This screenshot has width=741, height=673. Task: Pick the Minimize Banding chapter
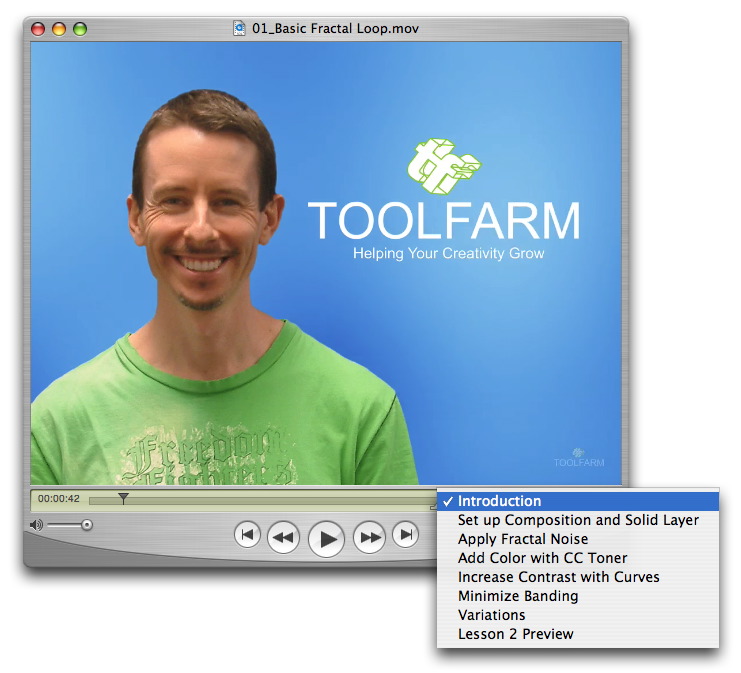click(518, 596)
